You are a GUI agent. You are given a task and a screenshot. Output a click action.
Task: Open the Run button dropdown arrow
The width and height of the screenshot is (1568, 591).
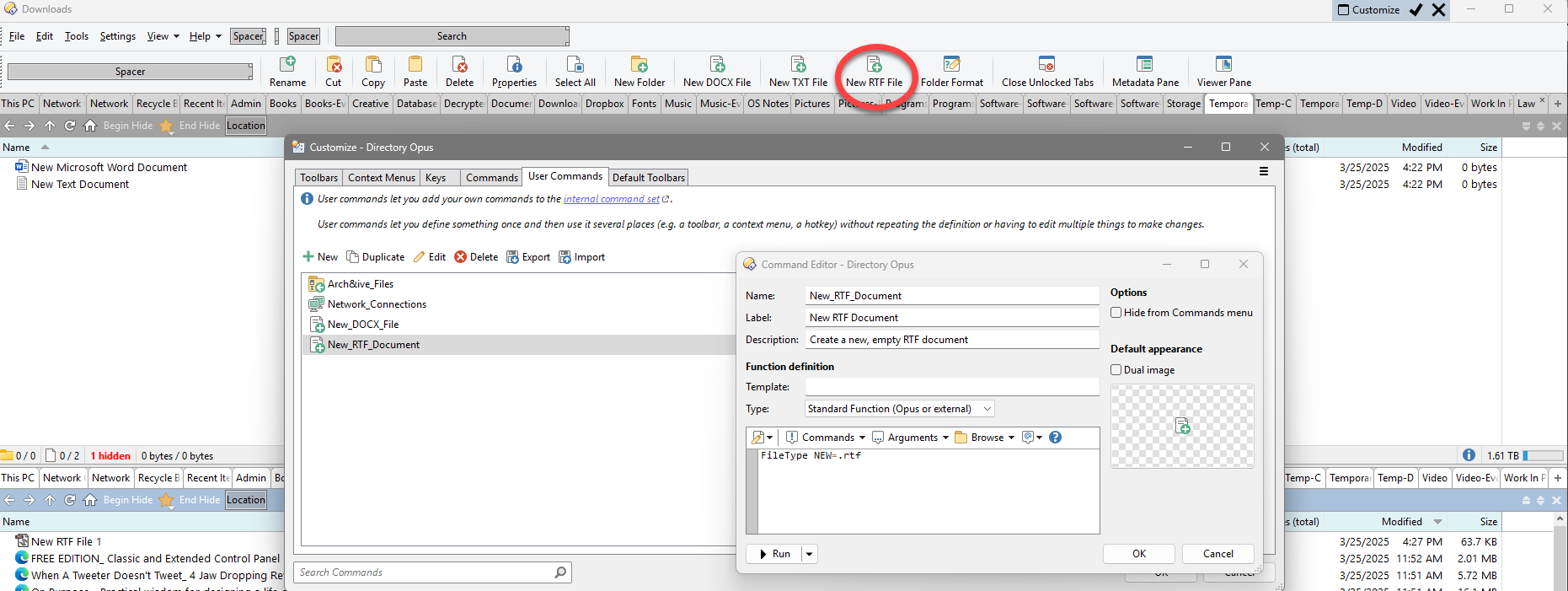tap(809, 554)
